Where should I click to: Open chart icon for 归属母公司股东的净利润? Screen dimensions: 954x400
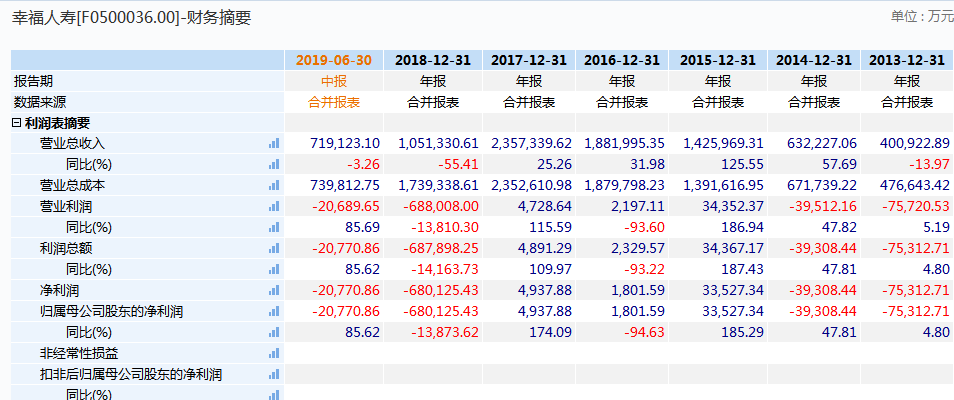point(273,311)
